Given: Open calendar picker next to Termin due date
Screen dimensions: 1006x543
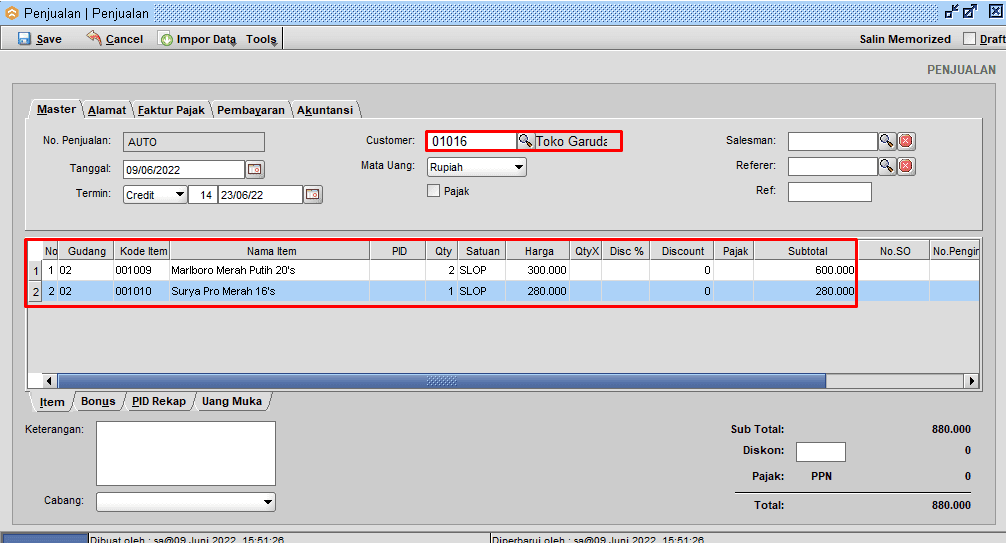Looking at the screenshot, I should (313, 194).
